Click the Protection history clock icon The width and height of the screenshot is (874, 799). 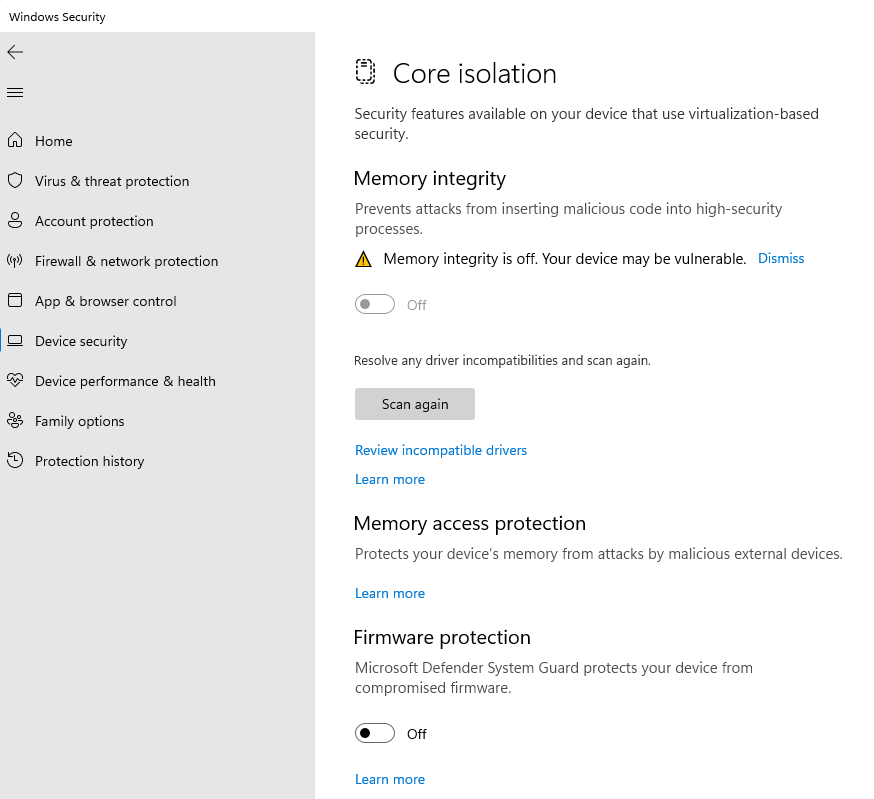(15, 461)
